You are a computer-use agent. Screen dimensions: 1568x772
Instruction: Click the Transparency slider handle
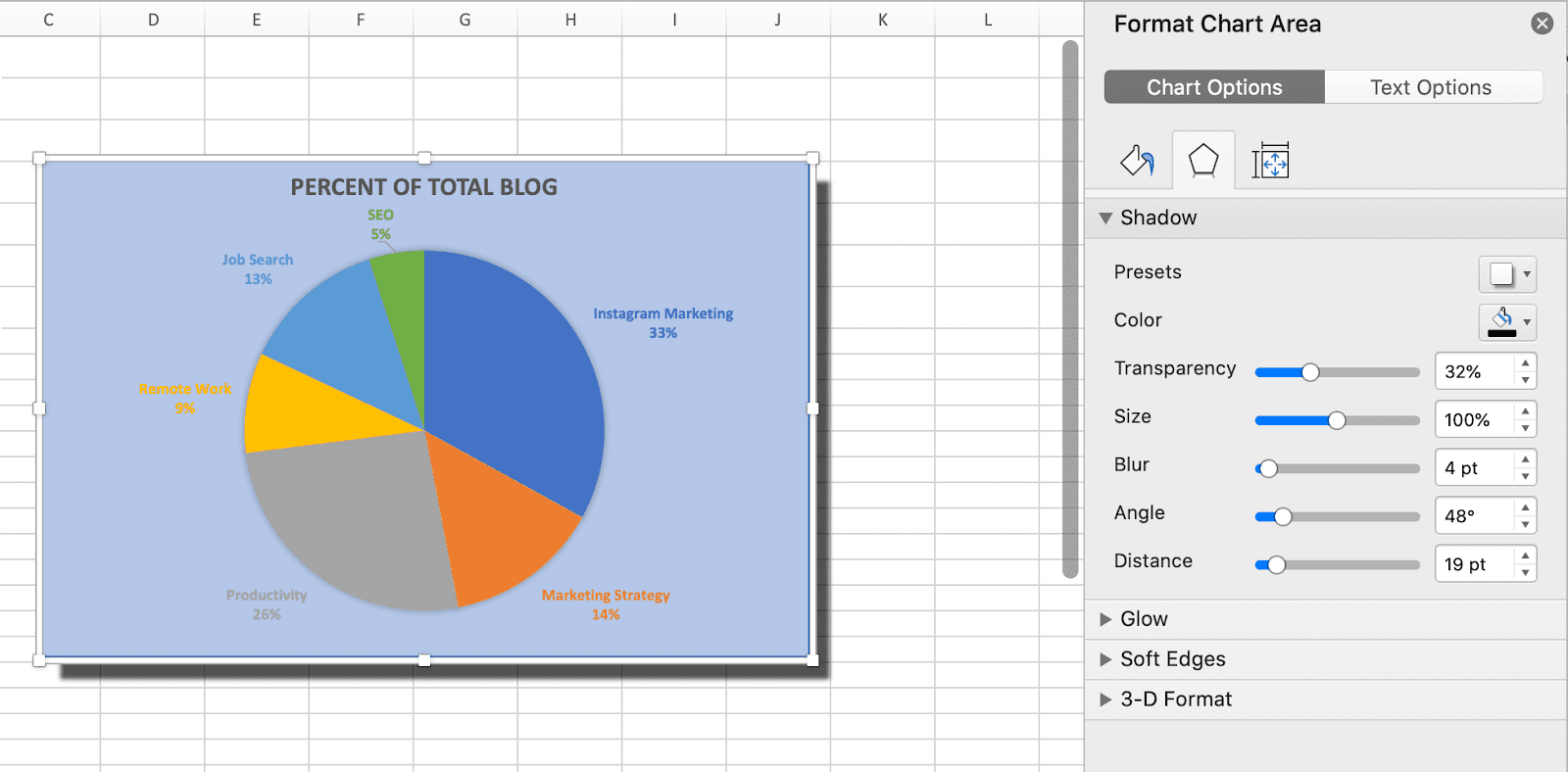(x=1310, y=372)
